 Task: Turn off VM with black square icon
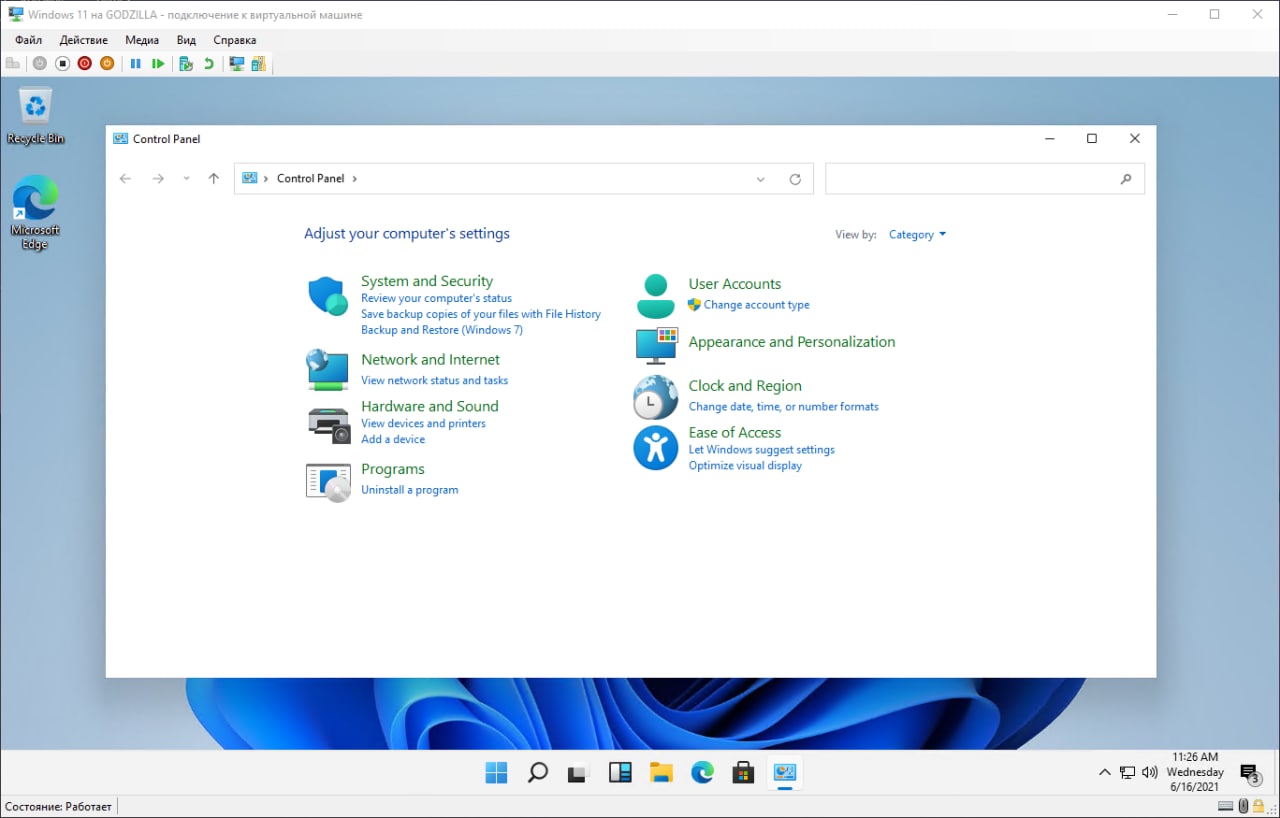pyautogui.click(x=62, y=63)
